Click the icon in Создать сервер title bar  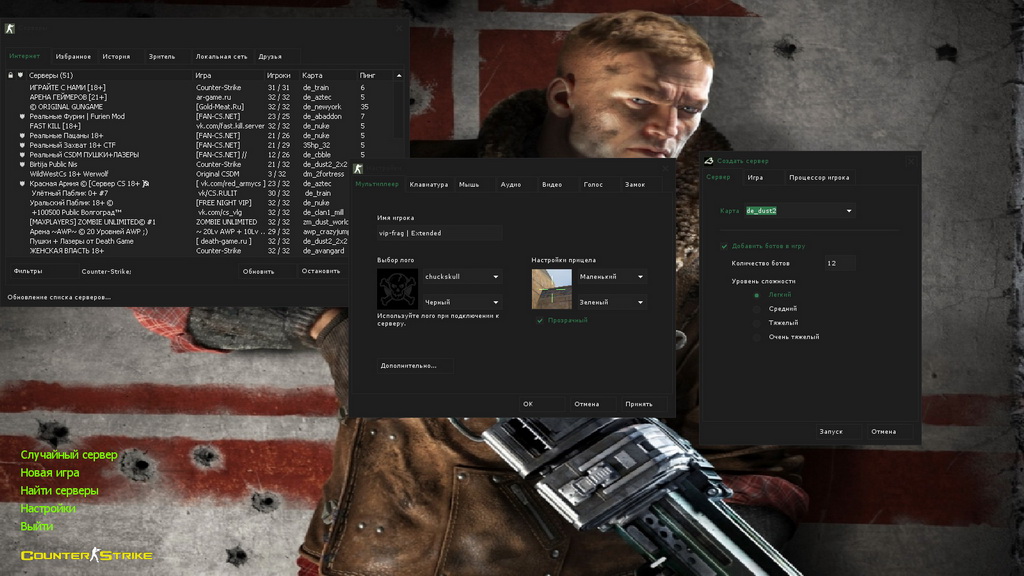point(709,161)
